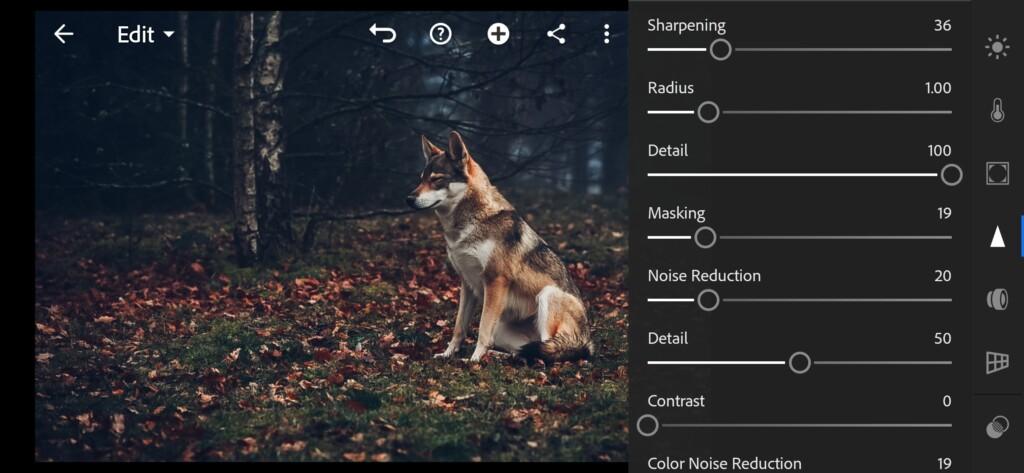Image resolution: width=1024 pixels, height=473 pixels.
Task: Click the Noise Reduction slider handle
Action: (708, 301)
